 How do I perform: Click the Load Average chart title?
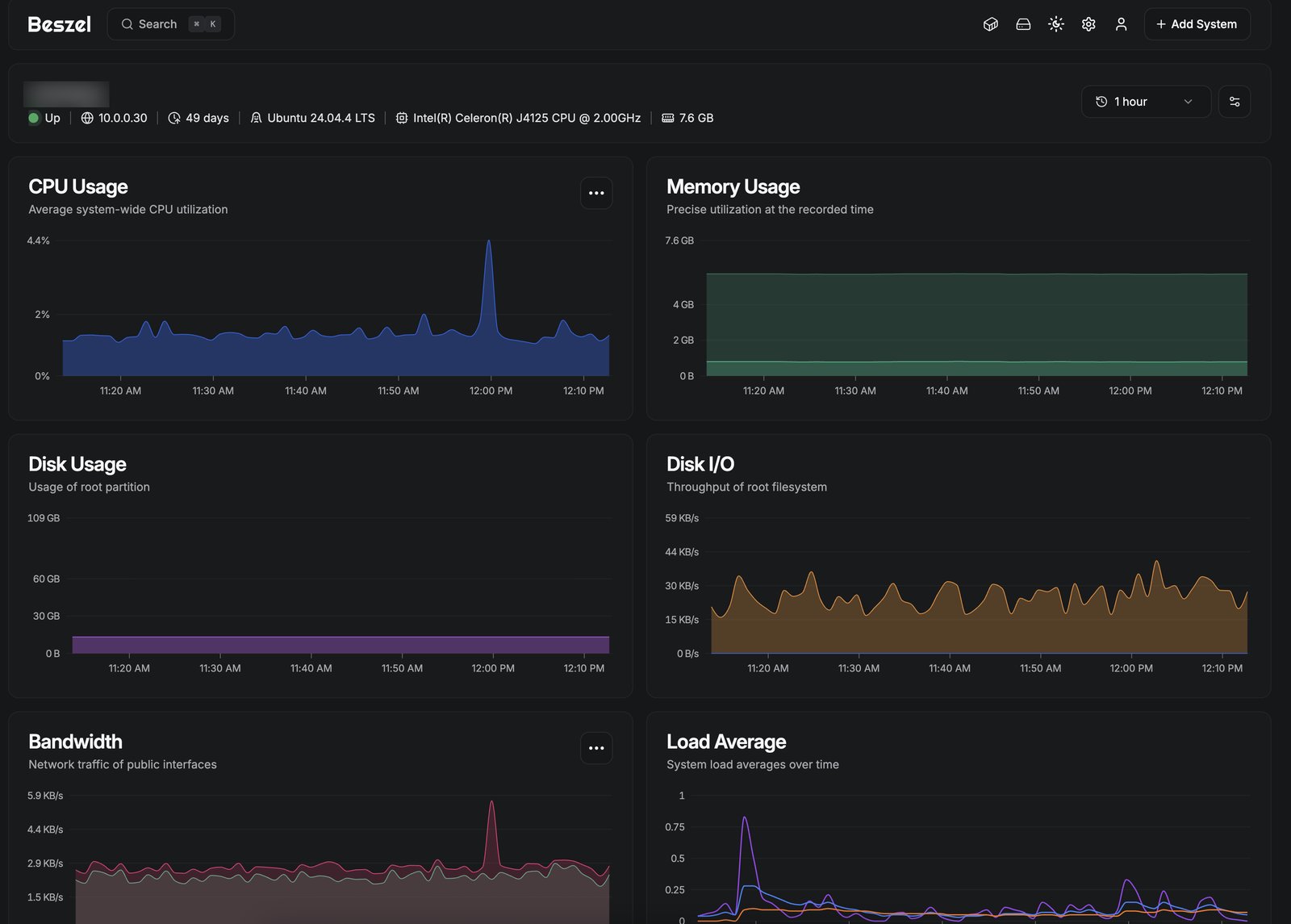pyautogui.click(x=726, y=742)
